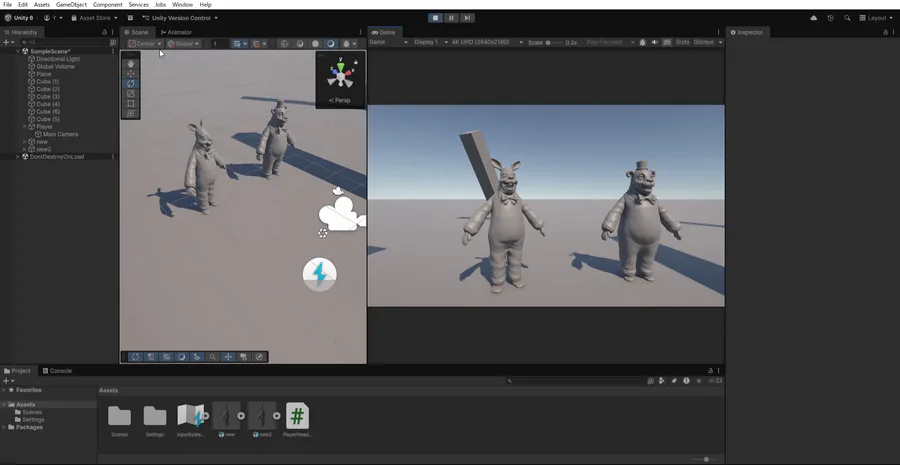This screenshot has width=900, height=465.
Task: Open the Window menu
Action: (183, 5)
